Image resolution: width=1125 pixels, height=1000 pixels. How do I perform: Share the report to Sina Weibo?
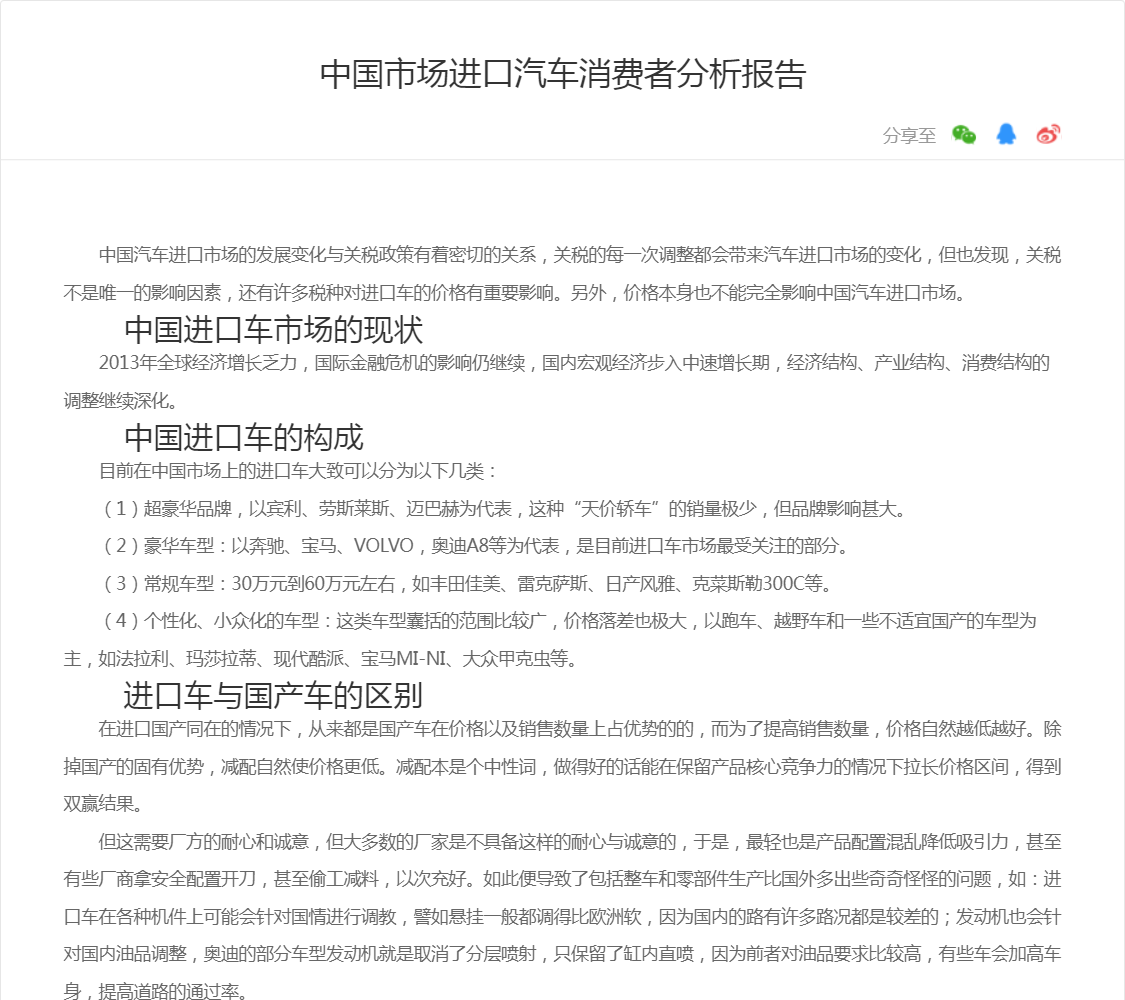tap(1048, 134)
